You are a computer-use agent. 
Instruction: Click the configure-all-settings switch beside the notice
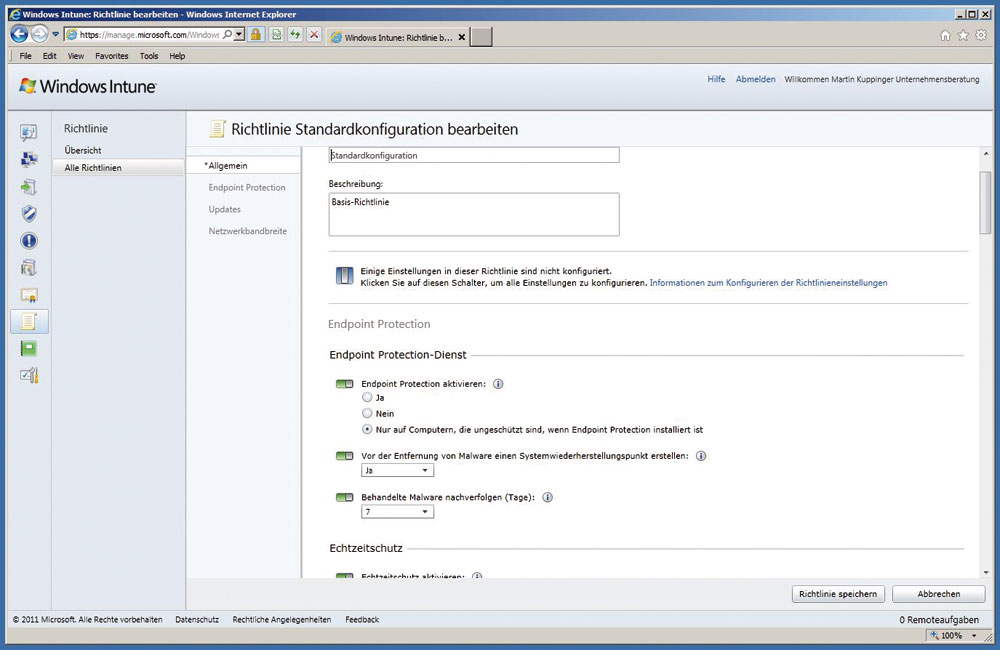pos(344,276)
